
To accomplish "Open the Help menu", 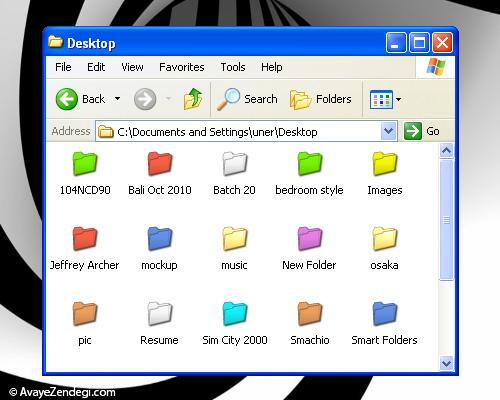I will point(272,67).
